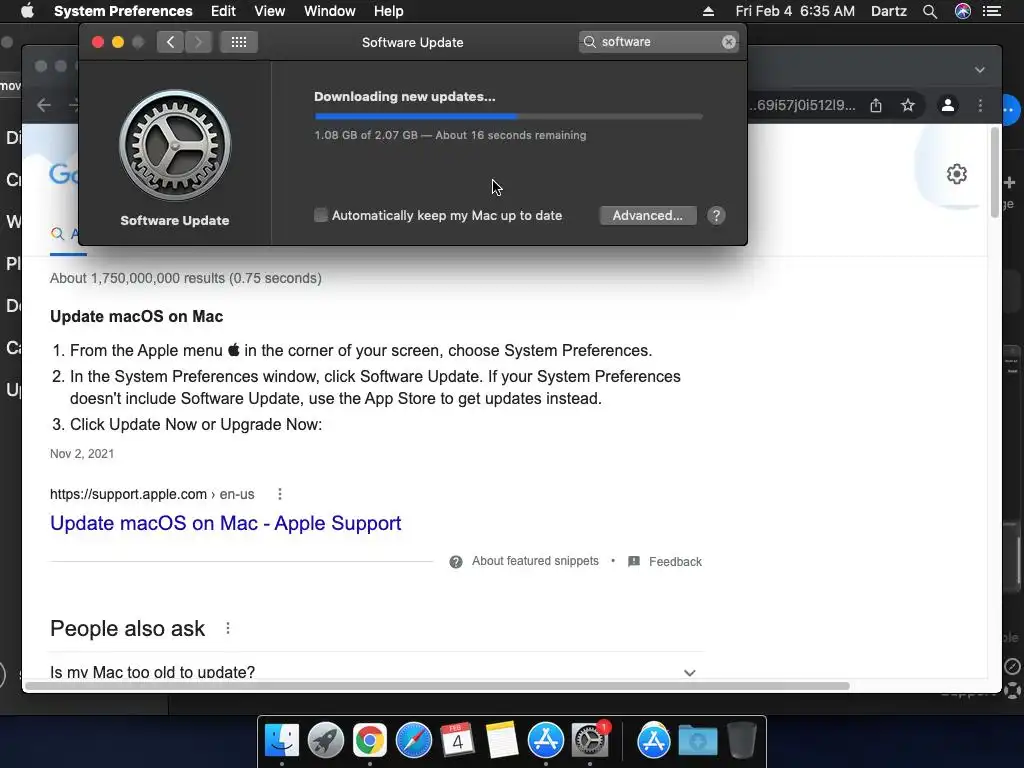This screenshot has width=1024, height=768.
Task: Enable Automatically keep my Mac up to date
Action: pyautogui.click(x=321, y=216)
